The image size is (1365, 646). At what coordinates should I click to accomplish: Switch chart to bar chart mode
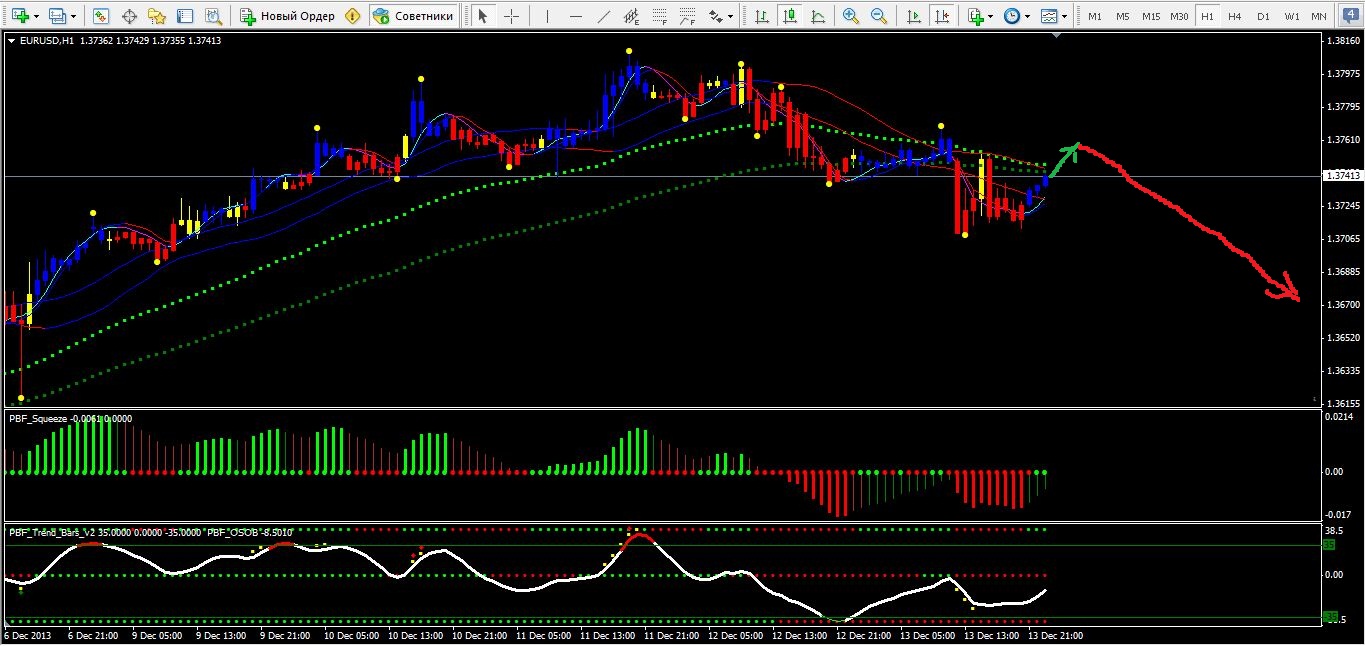[761, 16]
